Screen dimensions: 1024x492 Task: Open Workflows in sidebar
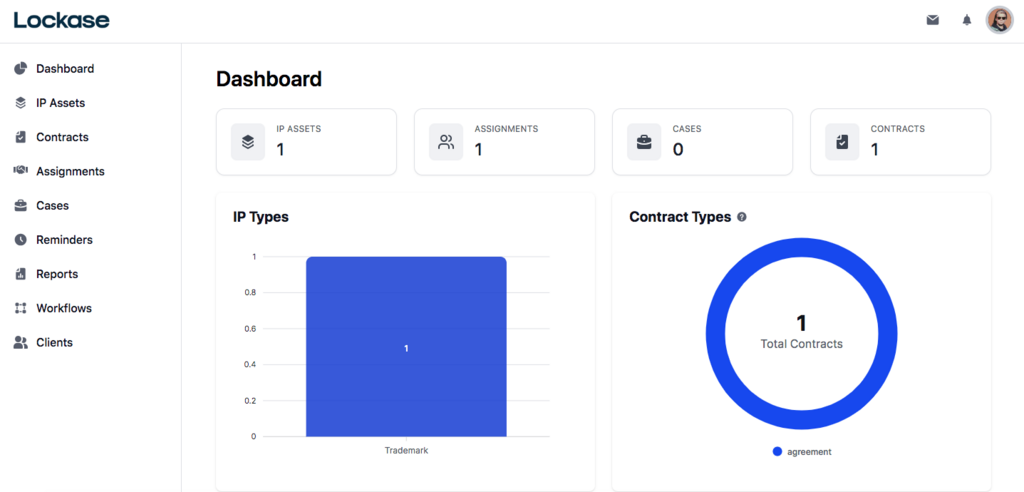point(63,308)
